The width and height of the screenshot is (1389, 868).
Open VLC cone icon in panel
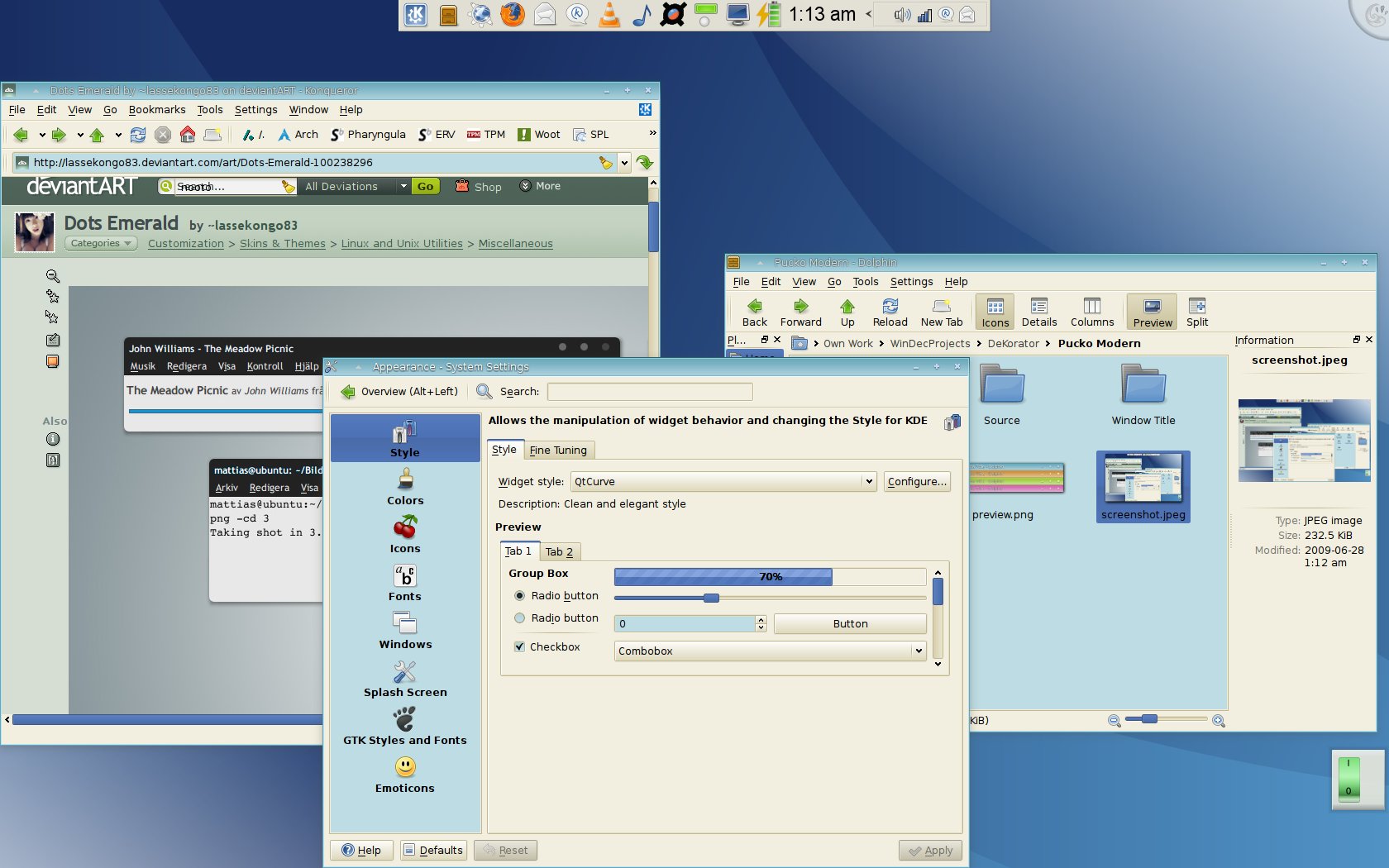609,14
